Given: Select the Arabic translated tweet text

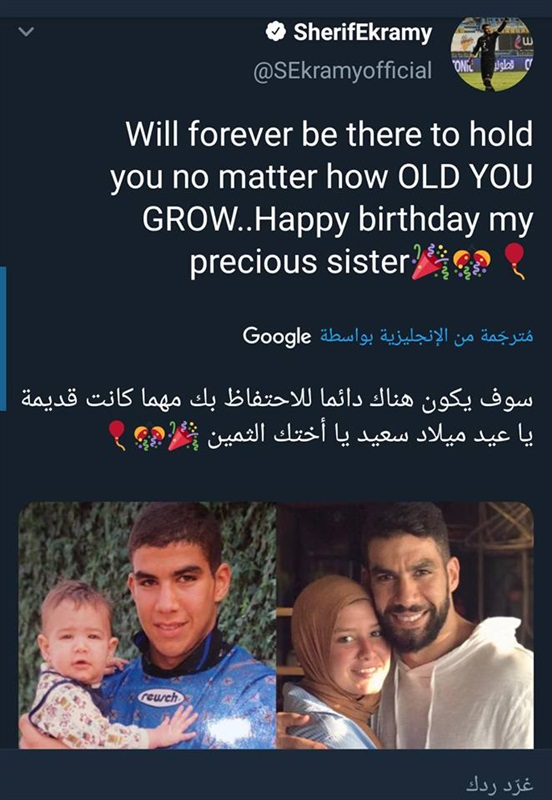Looking at the screenshot, I should [277, 417].
